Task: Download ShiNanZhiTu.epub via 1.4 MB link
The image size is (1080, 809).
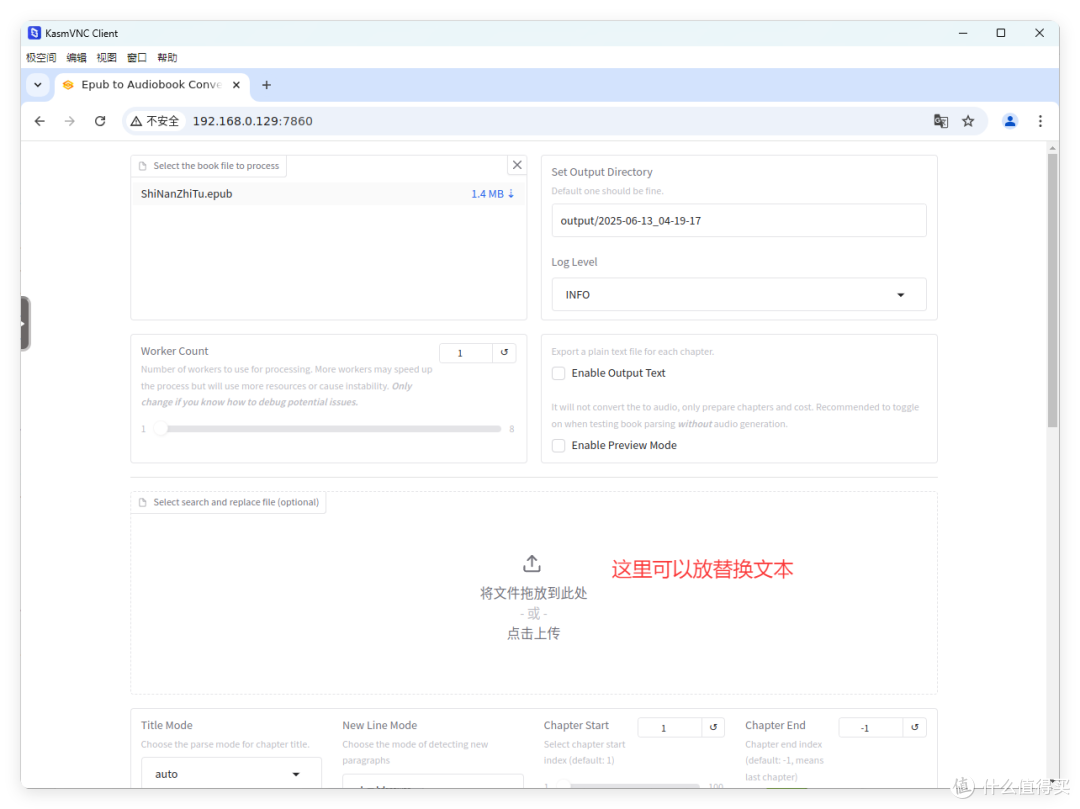Action: coord(492,194)
